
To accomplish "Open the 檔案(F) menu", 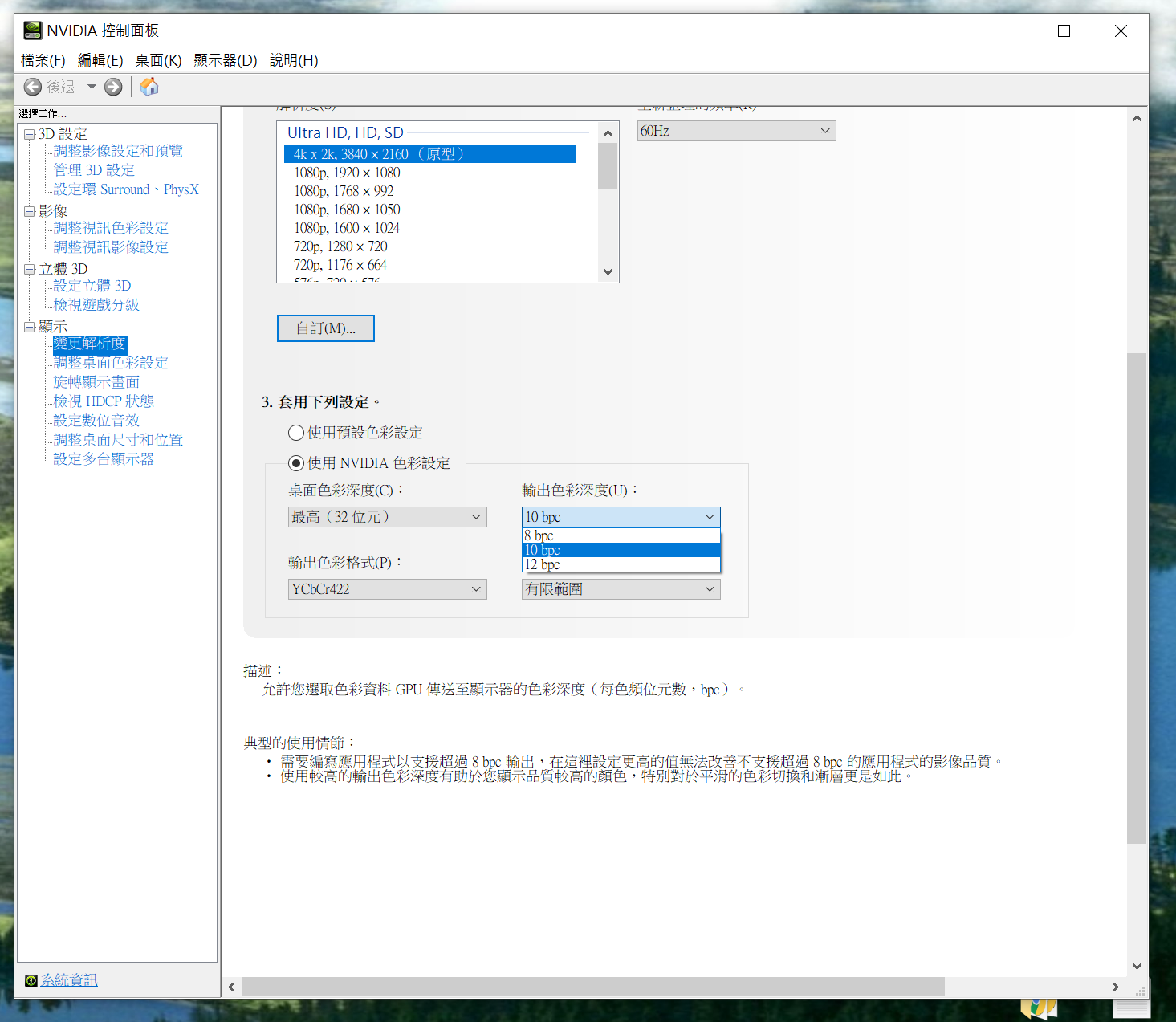I will (43, 60).
